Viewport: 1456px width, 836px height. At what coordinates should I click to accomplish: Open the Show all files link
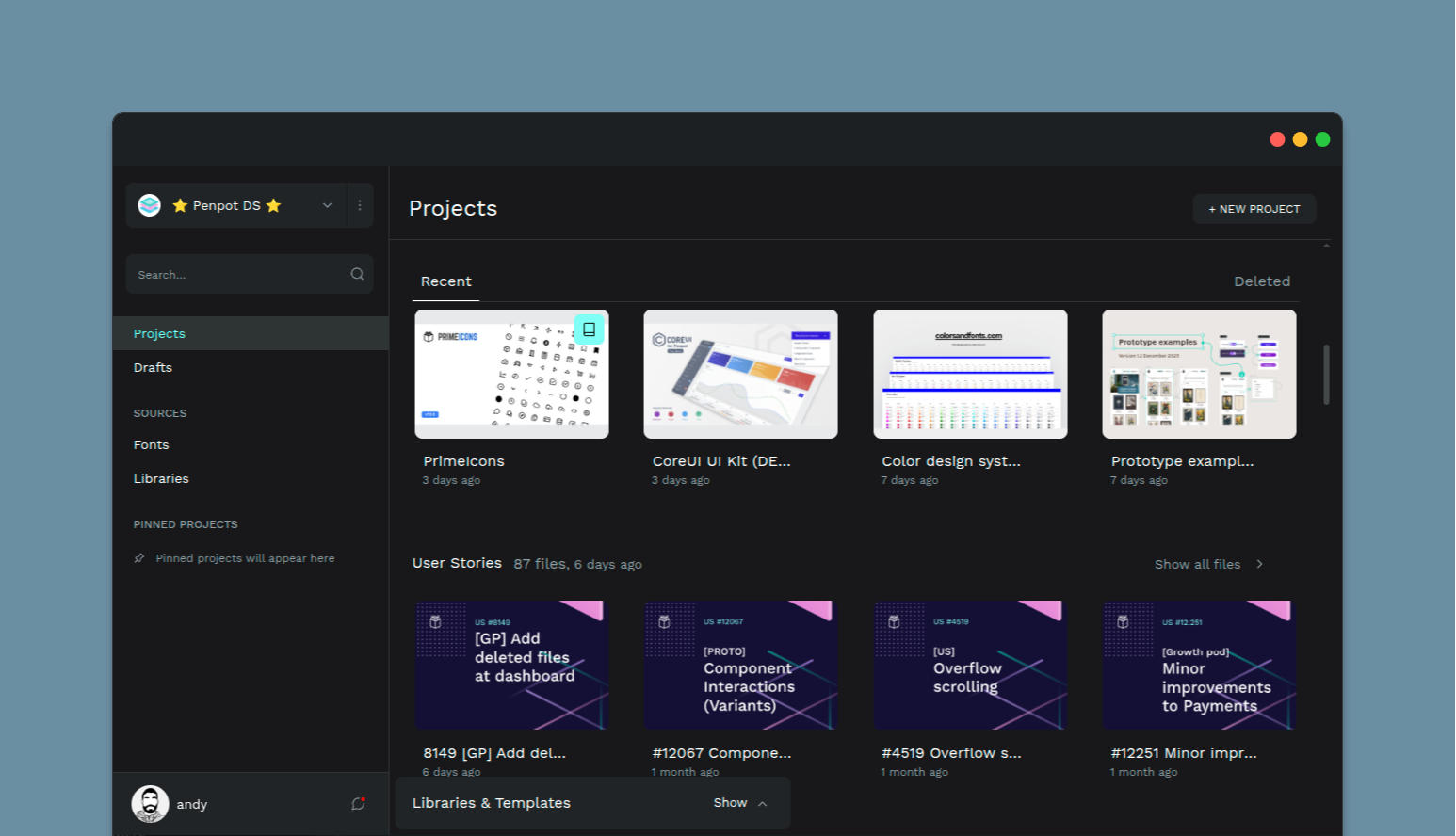[x=1198, y=563]
